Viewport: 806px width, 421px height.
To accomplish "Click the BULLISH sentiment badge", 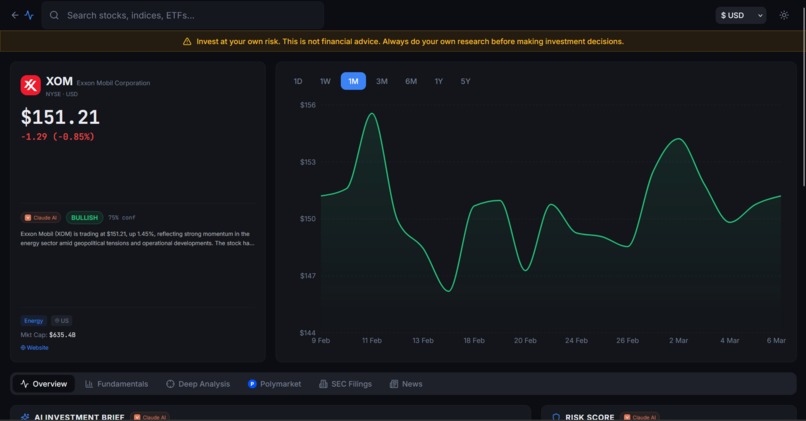I will click(x=84, y=217).
